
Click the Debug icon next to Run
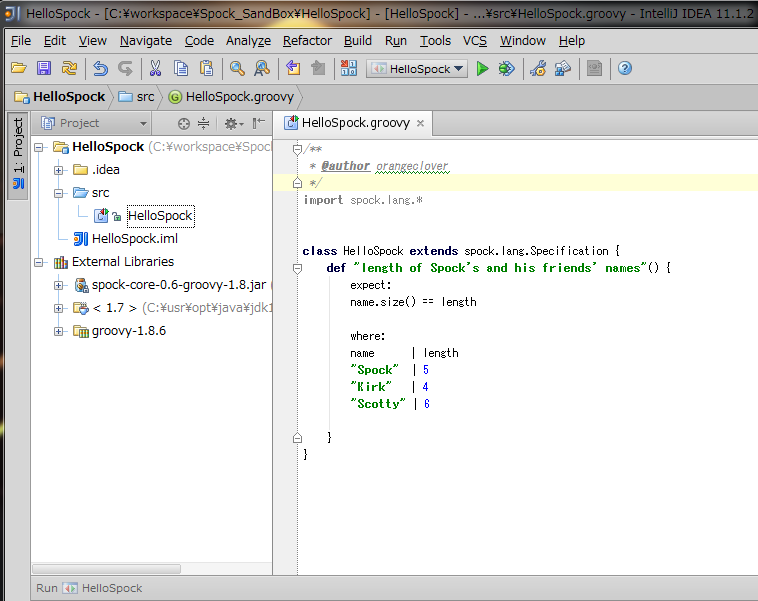507,69
